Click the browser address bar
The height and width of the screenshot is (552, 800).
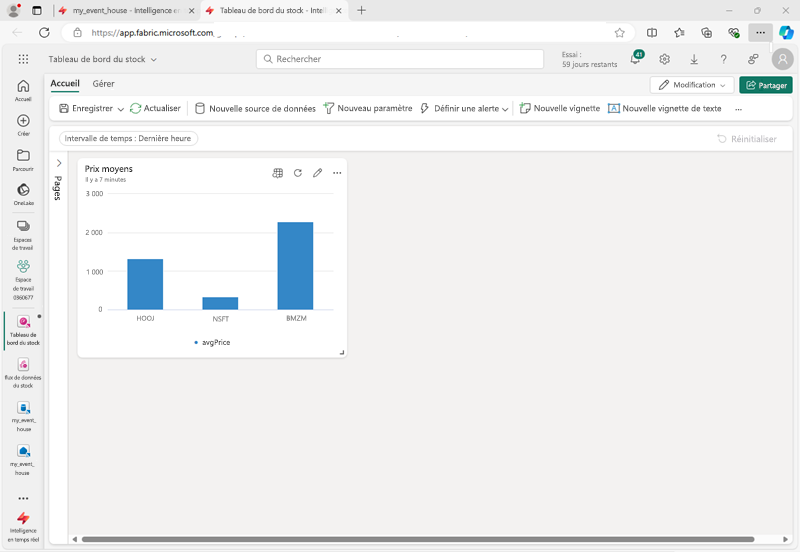347,33
